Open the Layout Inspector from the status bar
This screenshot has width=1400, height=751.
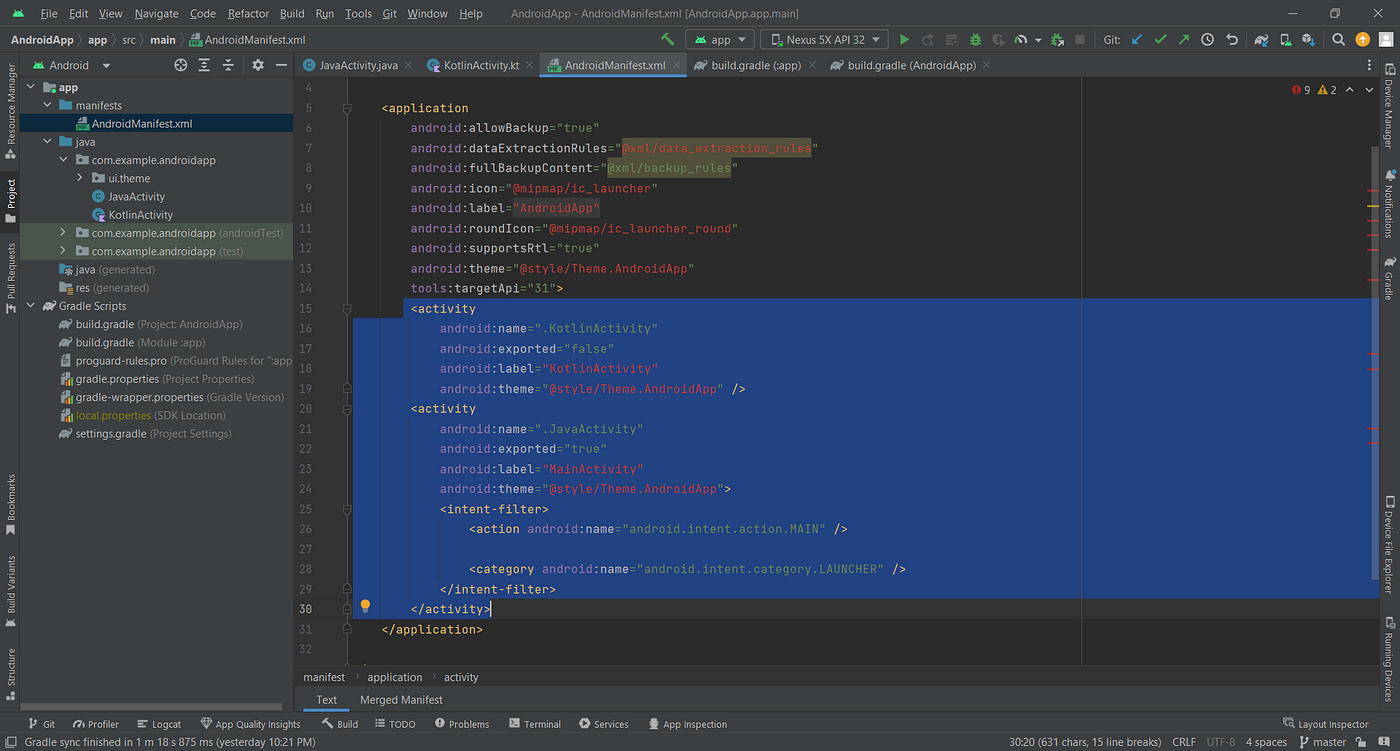(1333, 723)
